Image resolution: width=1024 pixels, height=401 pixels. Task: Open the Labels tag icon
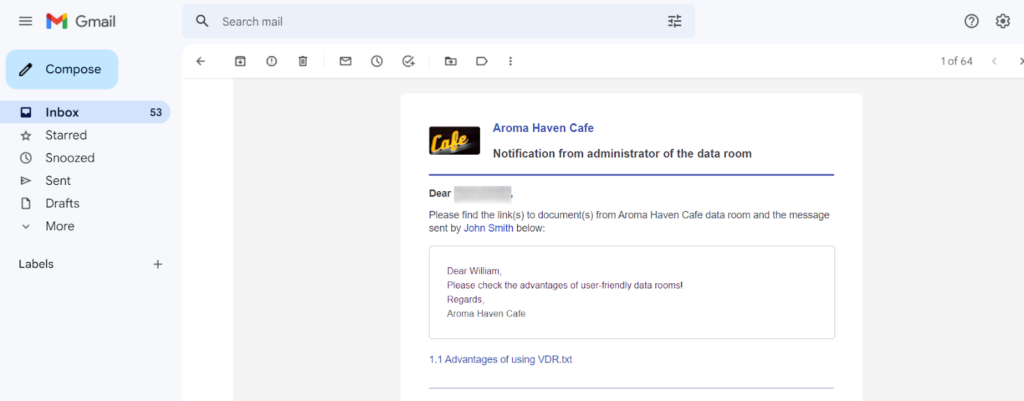(x=481, y=61)
